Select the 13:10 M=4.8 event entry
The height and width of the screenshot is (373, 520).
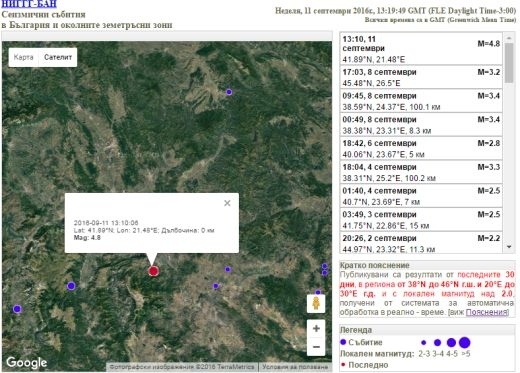421,49
